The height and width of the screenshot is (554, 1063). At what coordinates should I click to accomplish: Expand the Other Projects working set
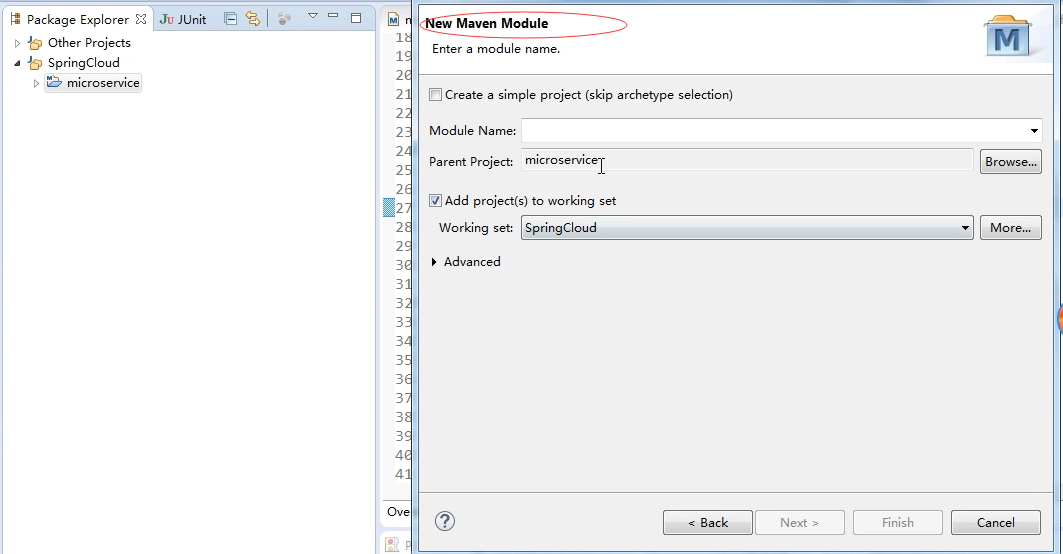tap(18, 43)
